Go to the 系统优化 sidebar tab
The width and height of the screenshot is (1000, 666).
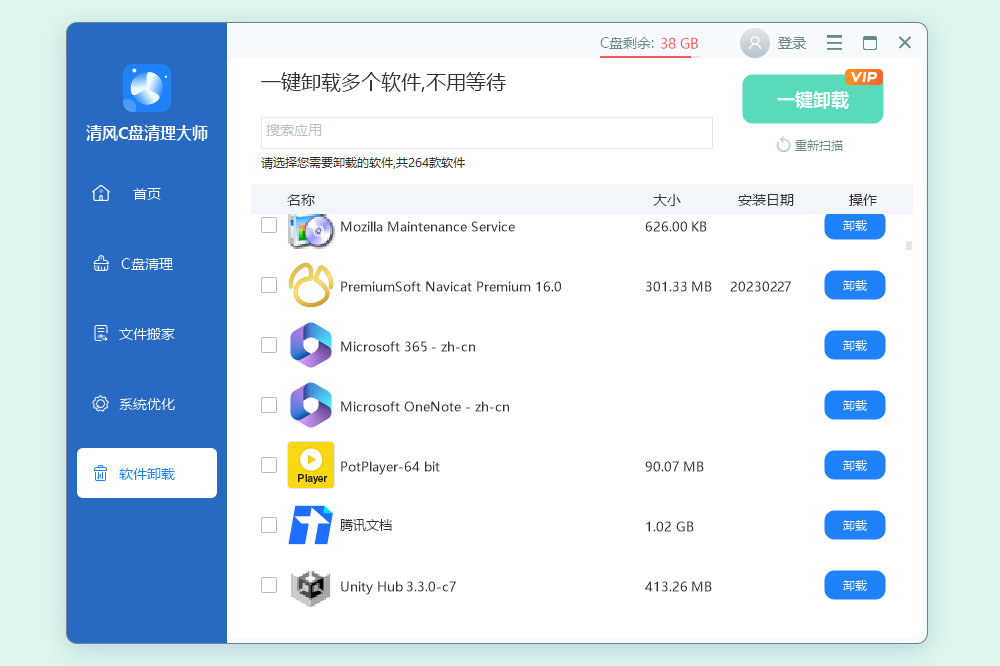(146, 404)
